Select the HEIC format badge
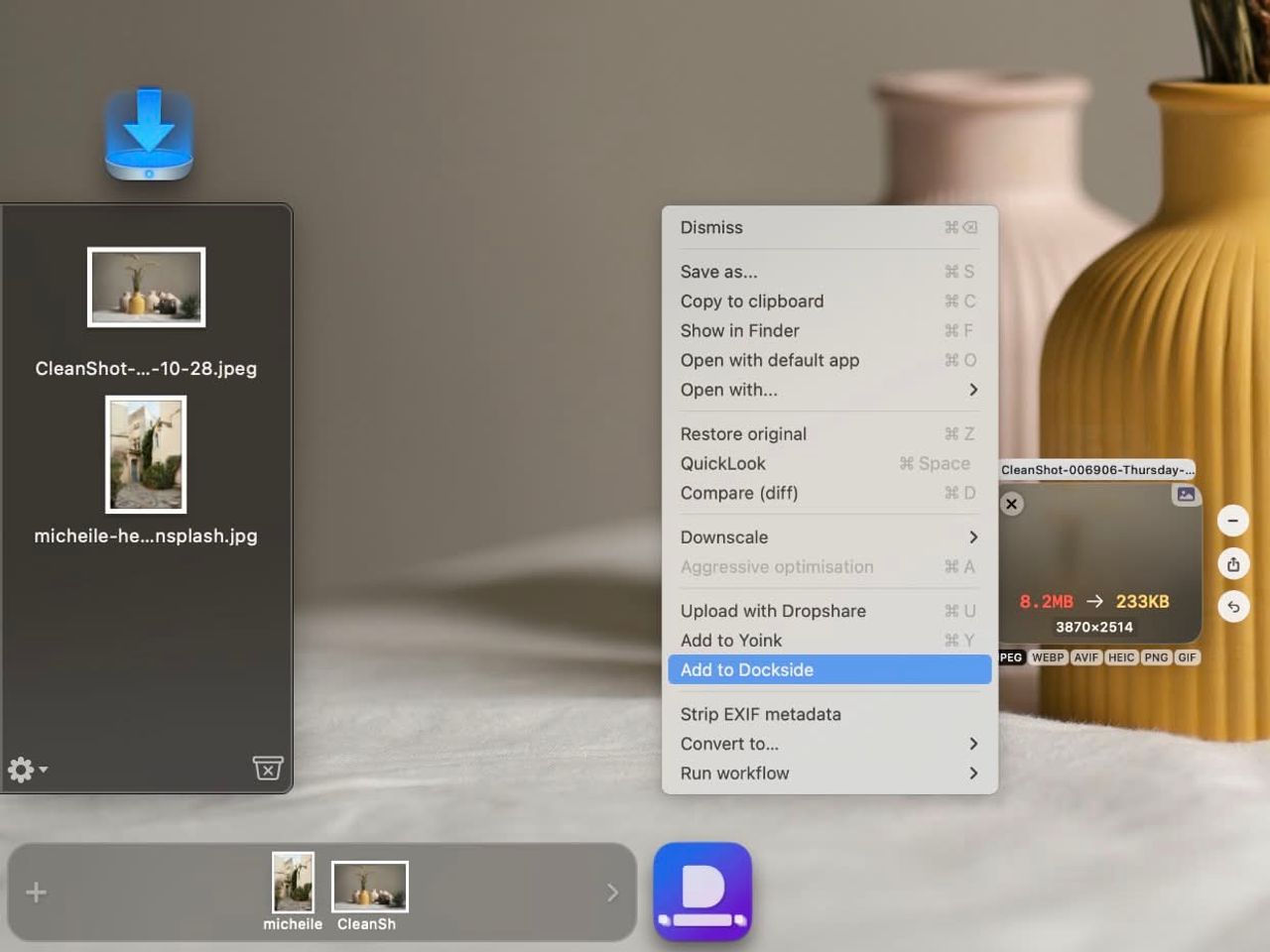Viewport: 1270px width, 952px height. pos(1120,656)
